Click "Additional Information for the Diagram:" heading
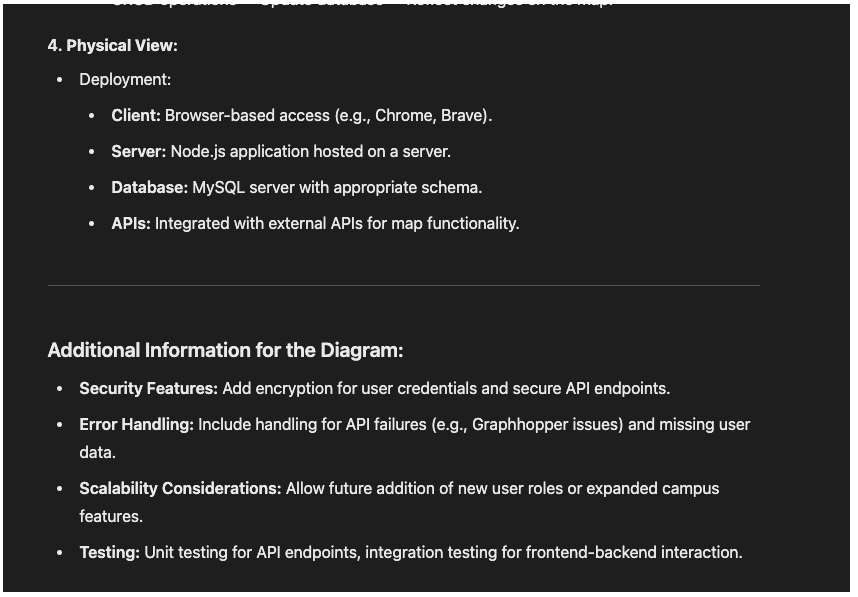 coord(225,351)
